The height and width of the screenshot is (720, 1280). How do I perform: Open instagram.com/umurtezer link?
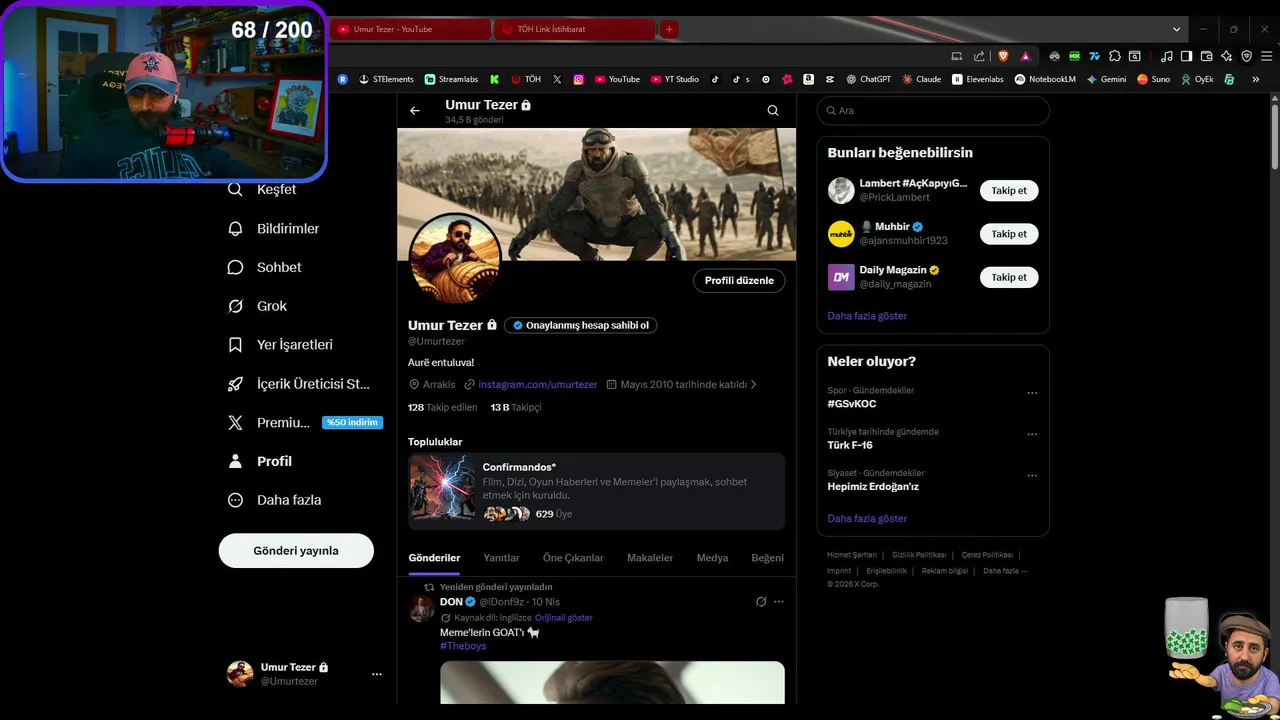[538, 384]
